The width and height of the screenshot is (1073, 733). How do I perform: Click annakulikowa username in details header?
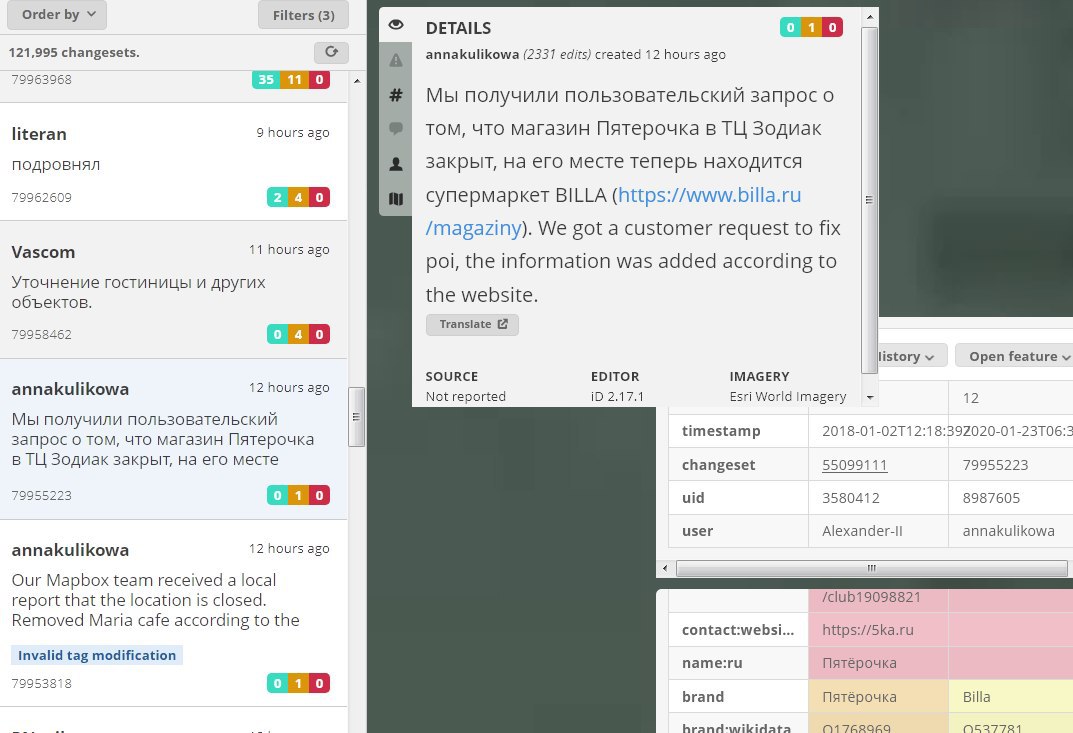coord(472,55)
